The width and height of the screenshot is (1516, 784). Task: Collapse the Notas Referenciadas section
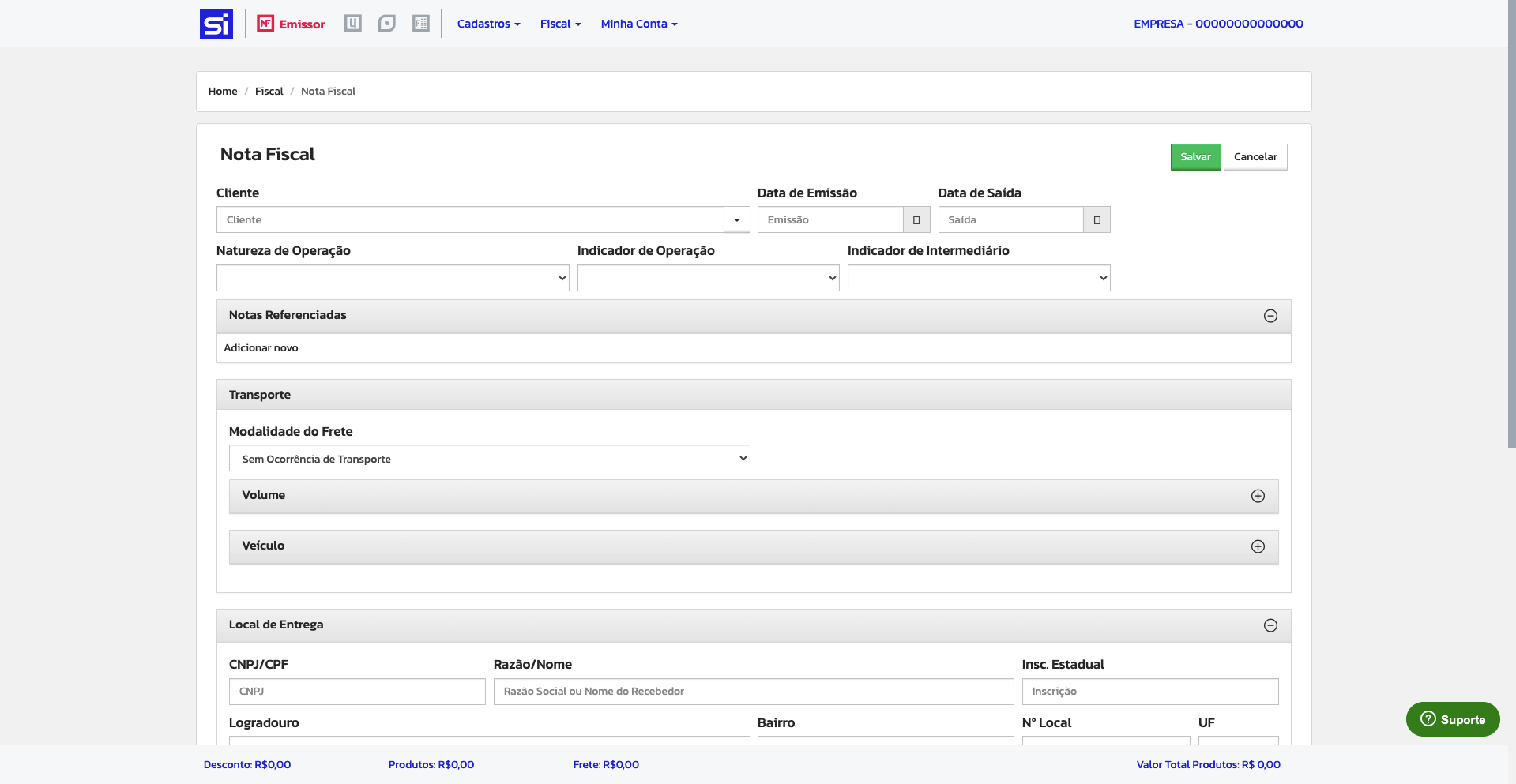coord(1270,316)
